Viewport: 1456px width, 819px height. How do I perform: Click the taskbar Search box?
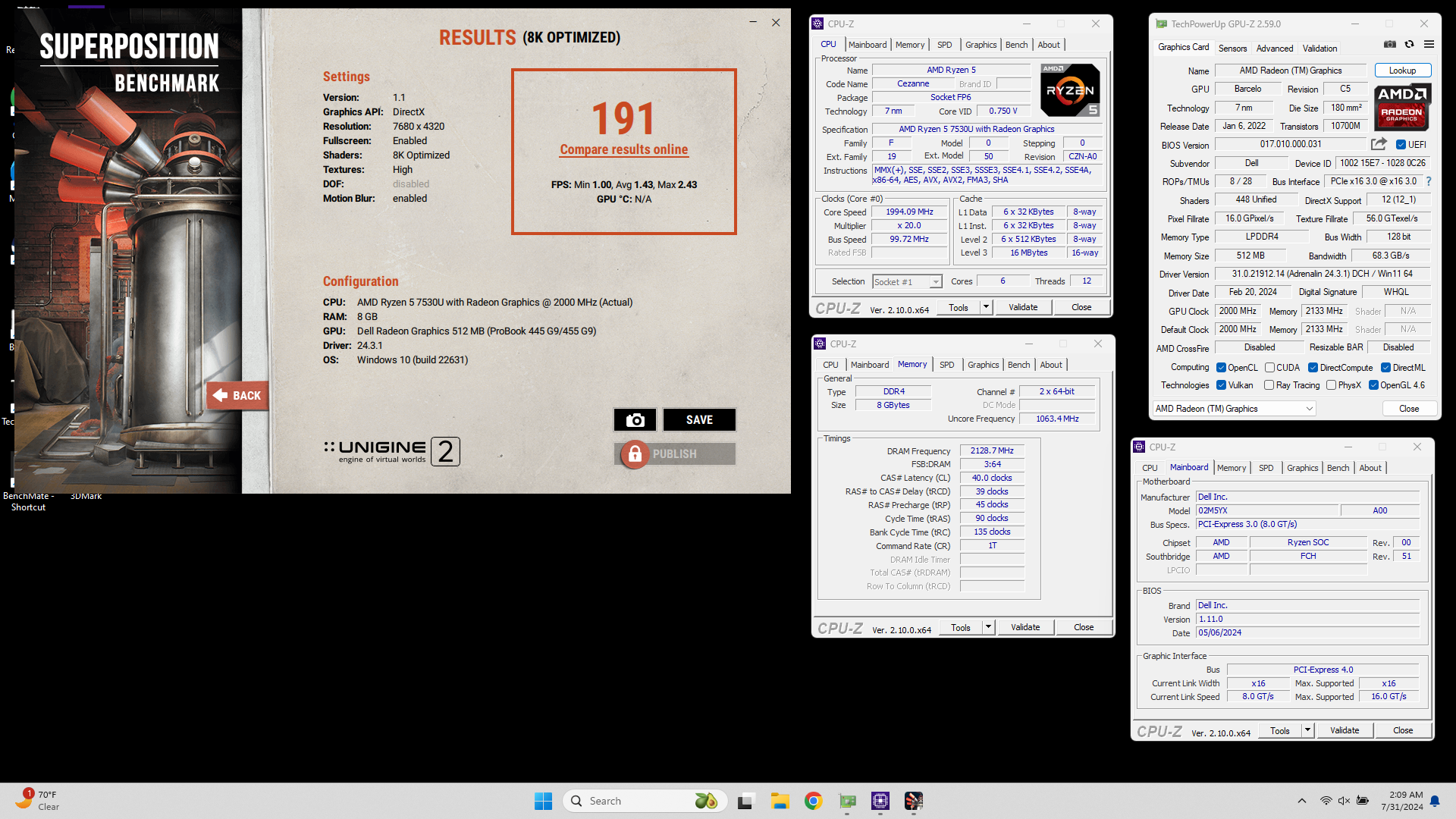click(645, 801)
